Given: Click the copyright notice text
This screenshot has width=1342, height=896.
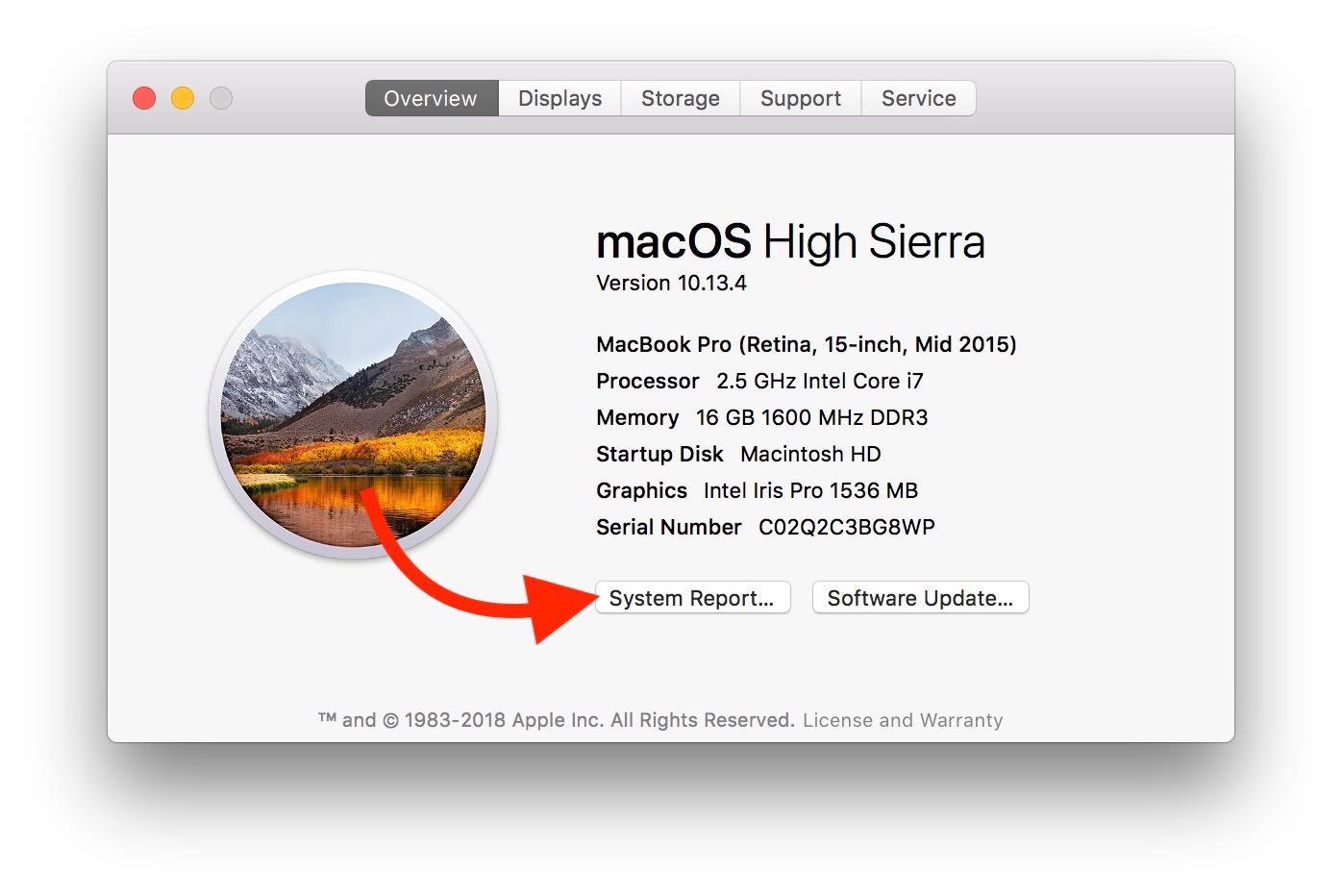Looking at the screenshot, I should click(556, 719).
